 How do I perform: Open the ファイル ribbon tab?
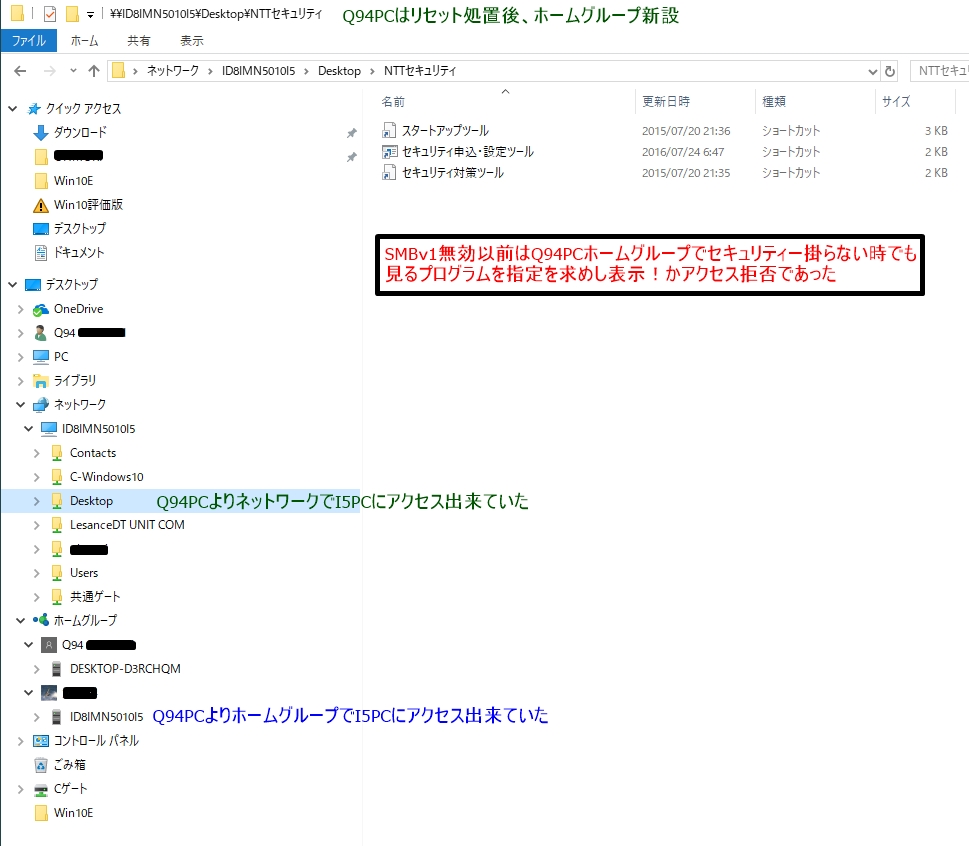(28, 41)
